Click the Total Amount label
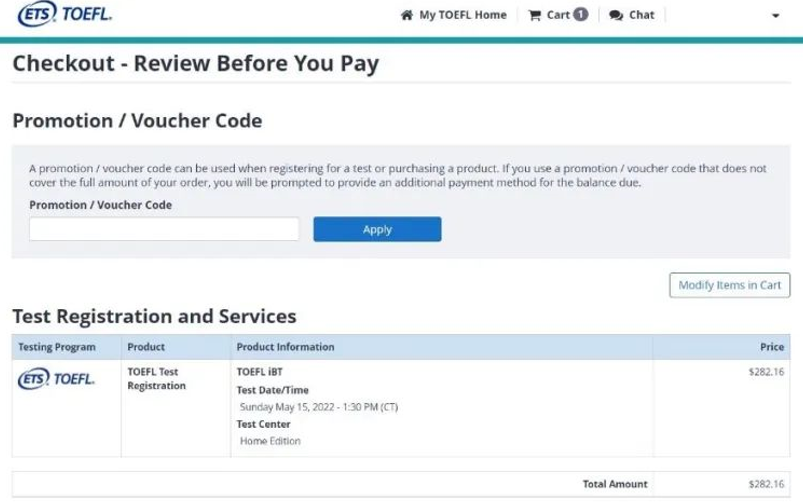The width and height of the screenshot is (803, 503). [x=615, y=484]
